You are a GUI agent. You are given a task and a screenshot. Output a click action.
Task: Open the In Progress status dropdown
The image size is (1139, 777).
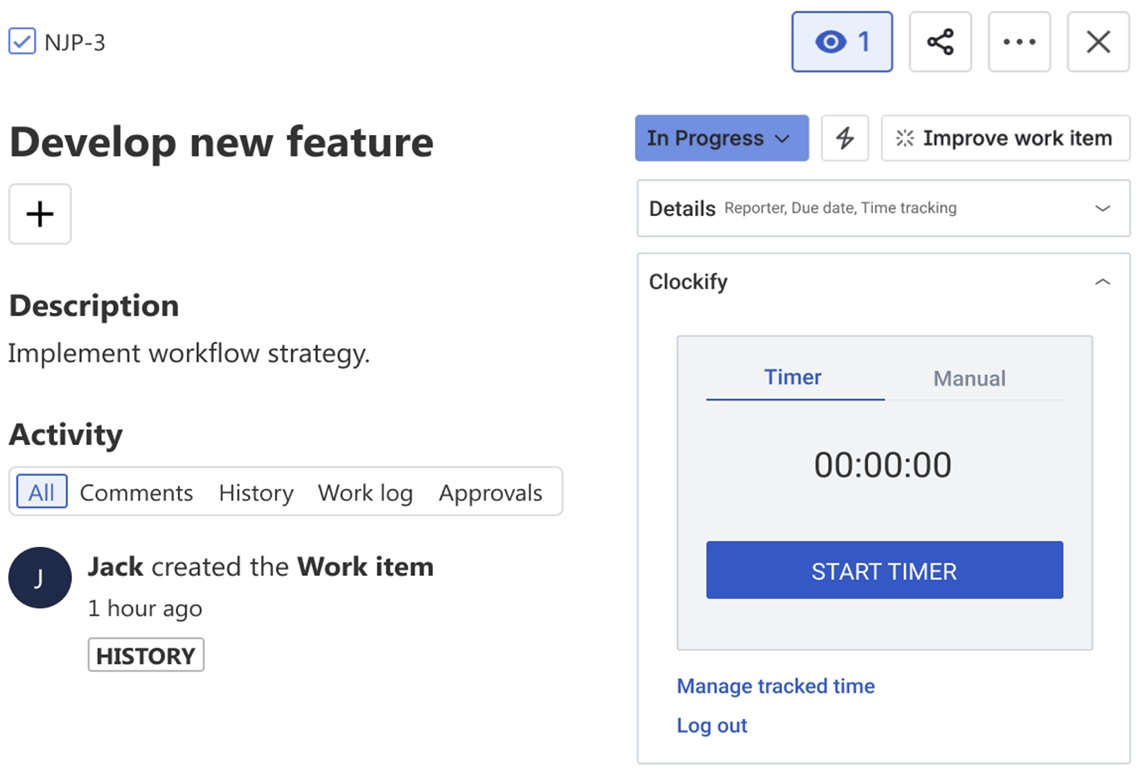pos(721,138)
